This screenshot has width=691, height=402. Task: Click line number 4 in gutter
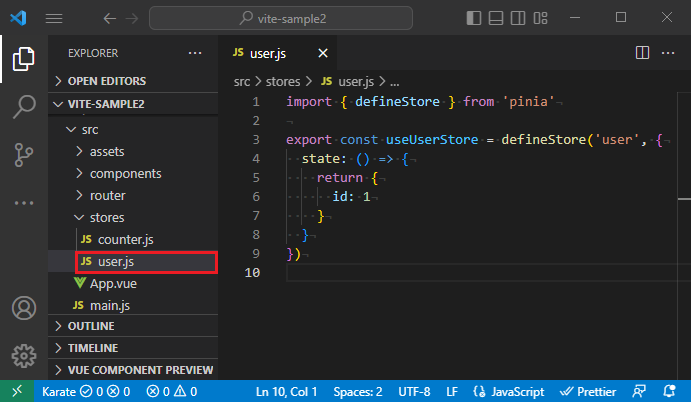click(256, 159)
